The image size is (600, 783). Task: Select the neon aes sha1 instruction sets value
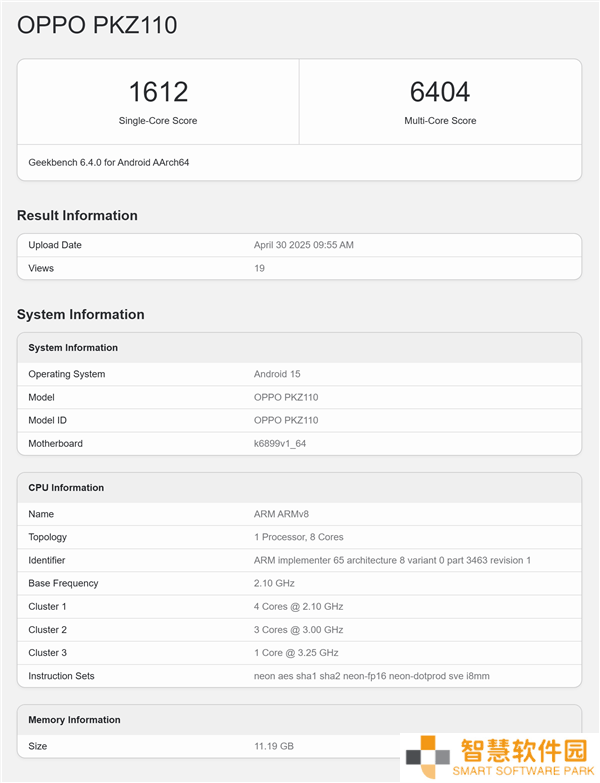[372, 676]
